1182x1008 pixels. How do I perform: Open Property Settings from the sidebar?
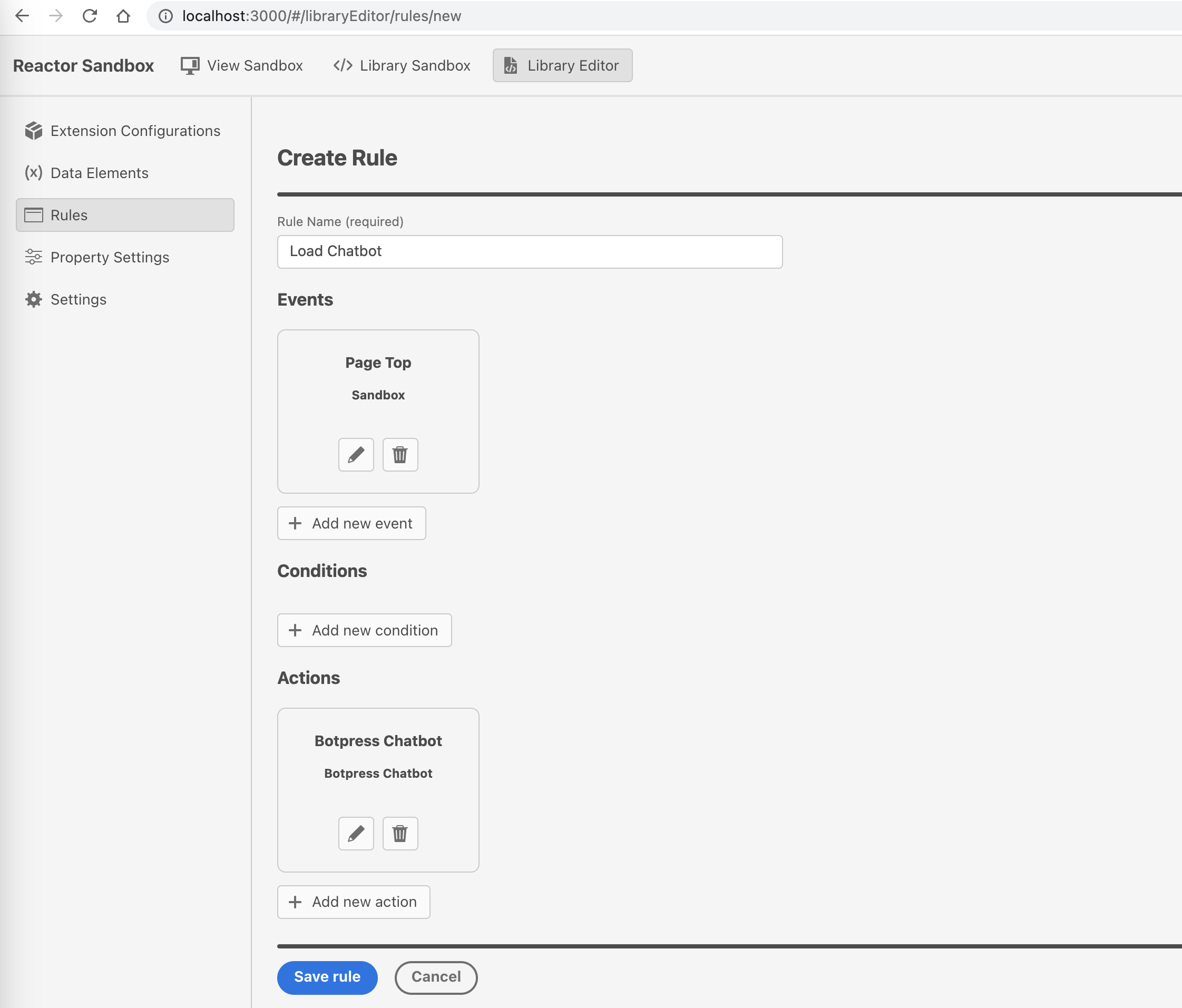[x=110, y=257]
